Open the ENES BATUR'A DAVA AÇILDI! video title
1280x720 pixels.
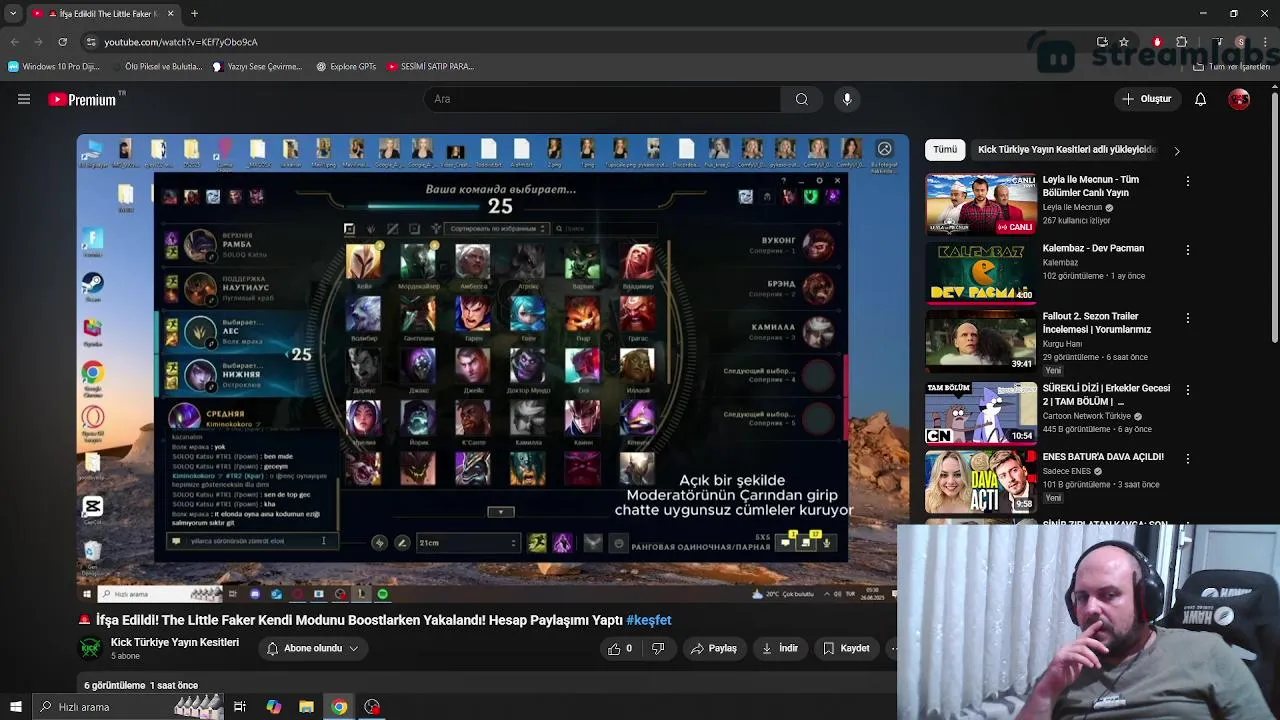[x=1103, y=457]
